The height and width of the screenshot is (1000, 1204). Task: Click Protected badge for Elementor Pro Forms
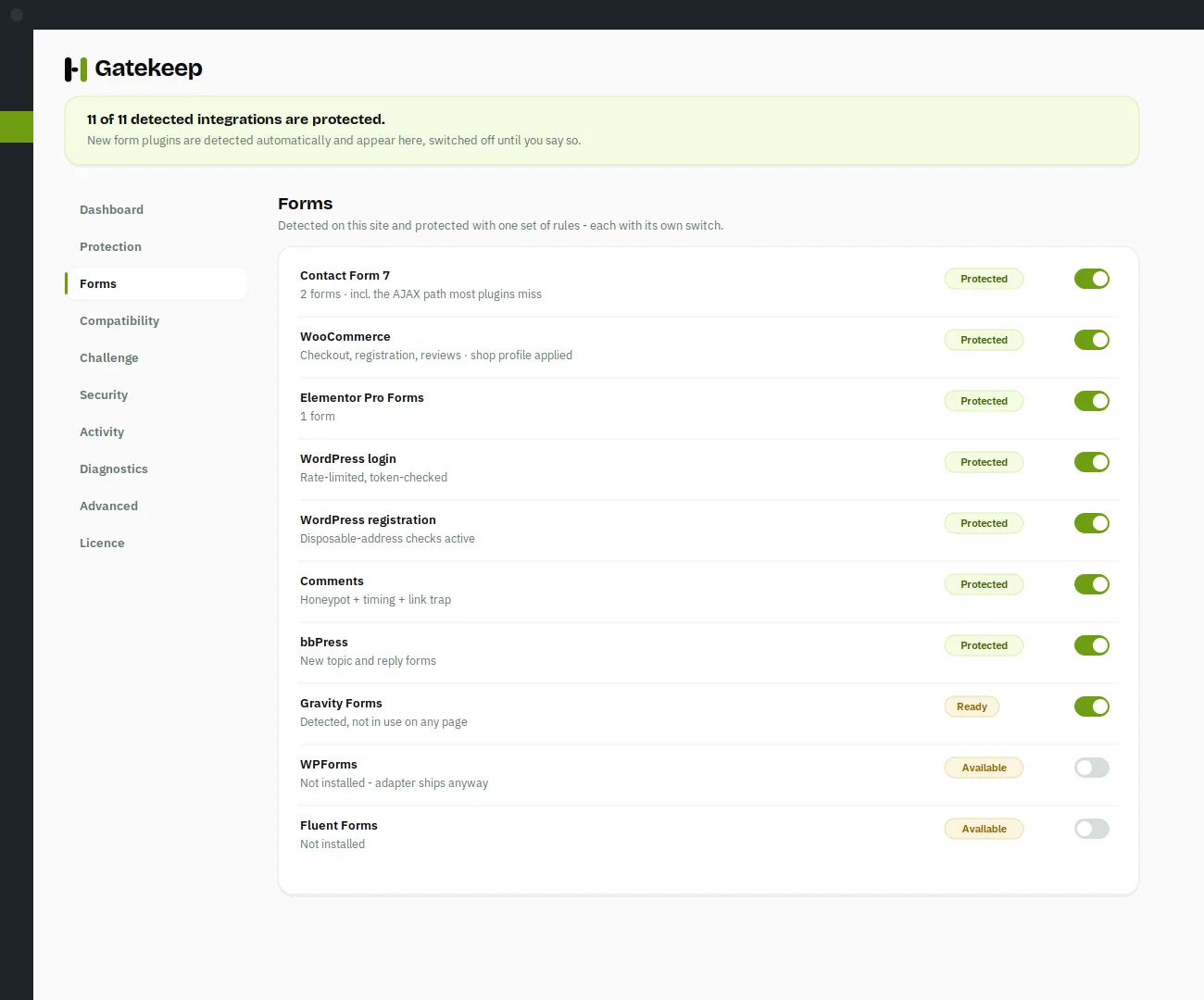coord(984,401)
